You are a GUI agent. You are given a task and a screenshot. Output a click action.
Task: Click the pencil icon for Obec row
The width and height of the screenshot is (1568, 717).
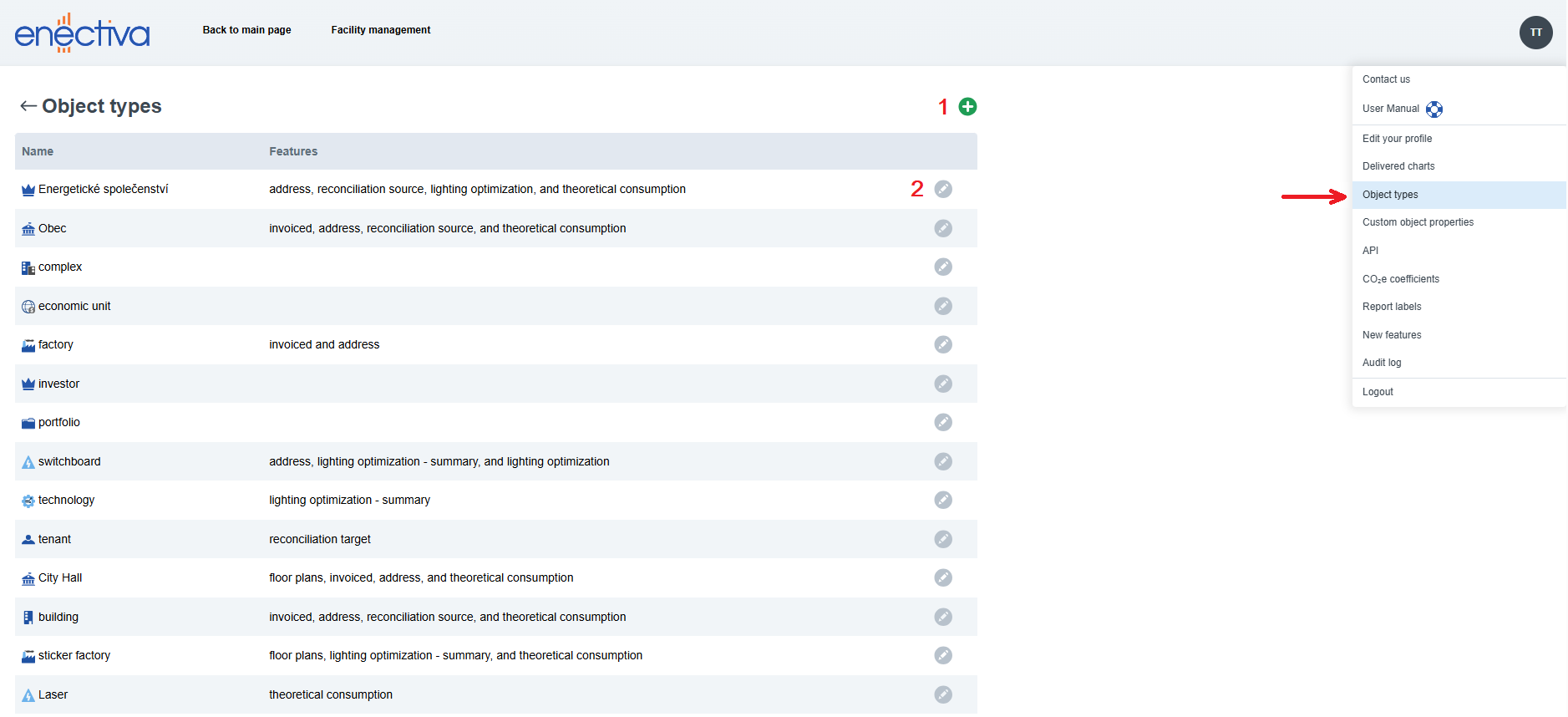coord(942,228)
